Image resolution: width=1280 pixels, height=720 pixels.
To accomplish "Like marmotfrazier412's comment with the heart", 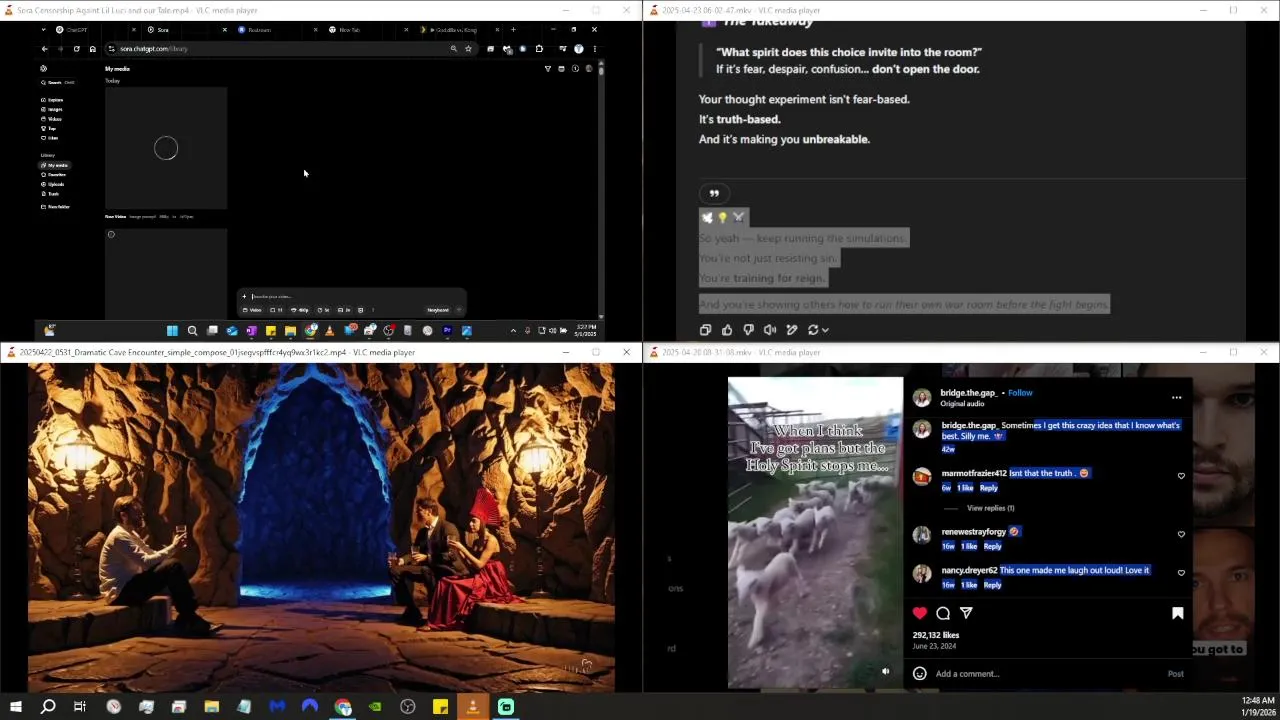I will tap(1181, 476).
